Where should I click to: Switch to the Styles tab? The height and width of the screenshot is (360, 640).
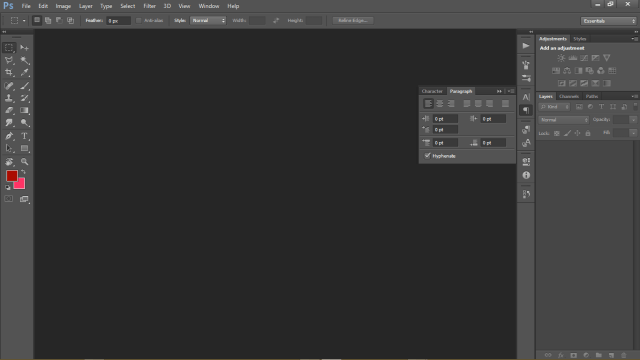click(580, 39)
